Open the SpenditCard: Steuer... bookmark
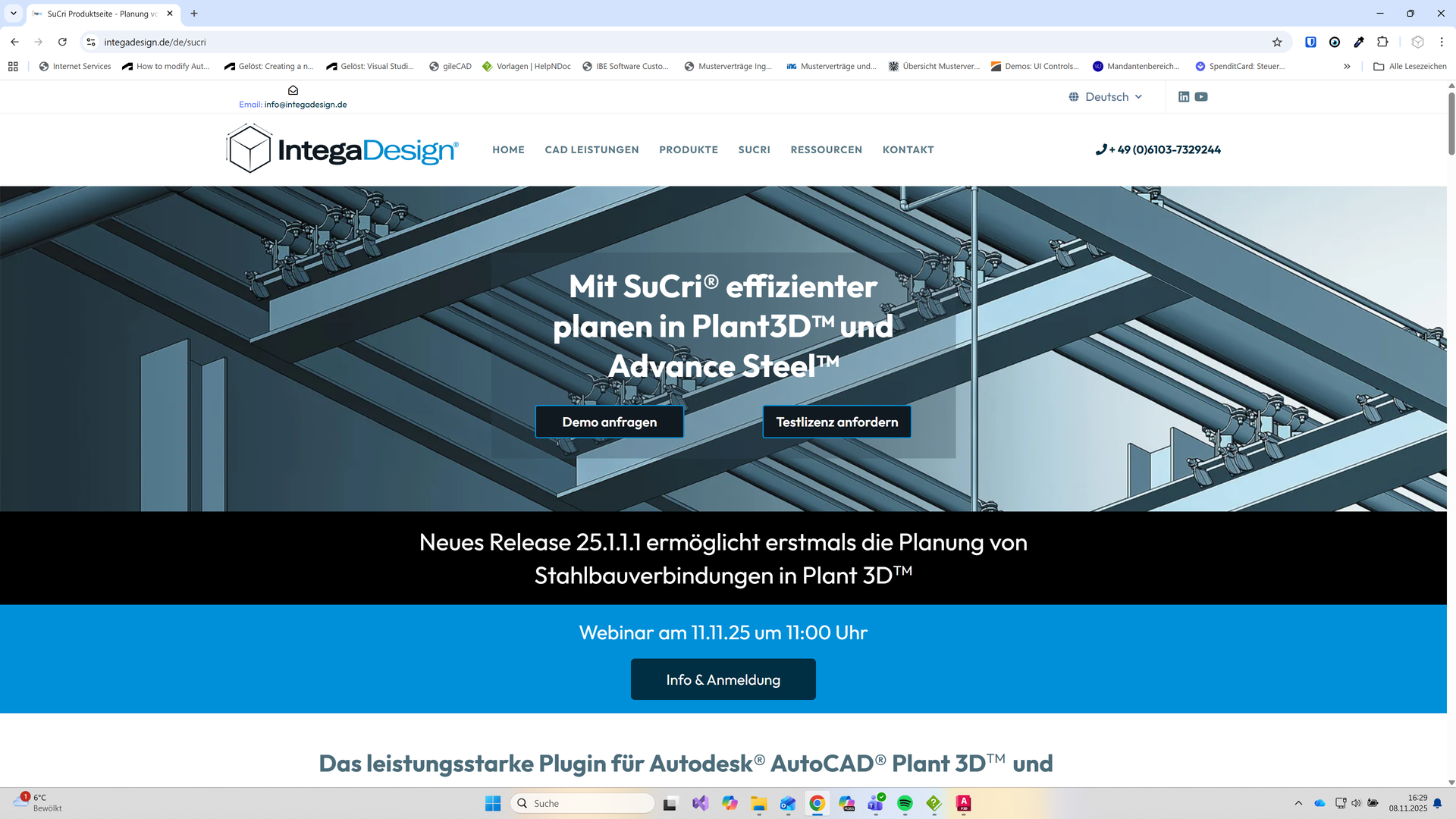 click(x=1240, y=67)
